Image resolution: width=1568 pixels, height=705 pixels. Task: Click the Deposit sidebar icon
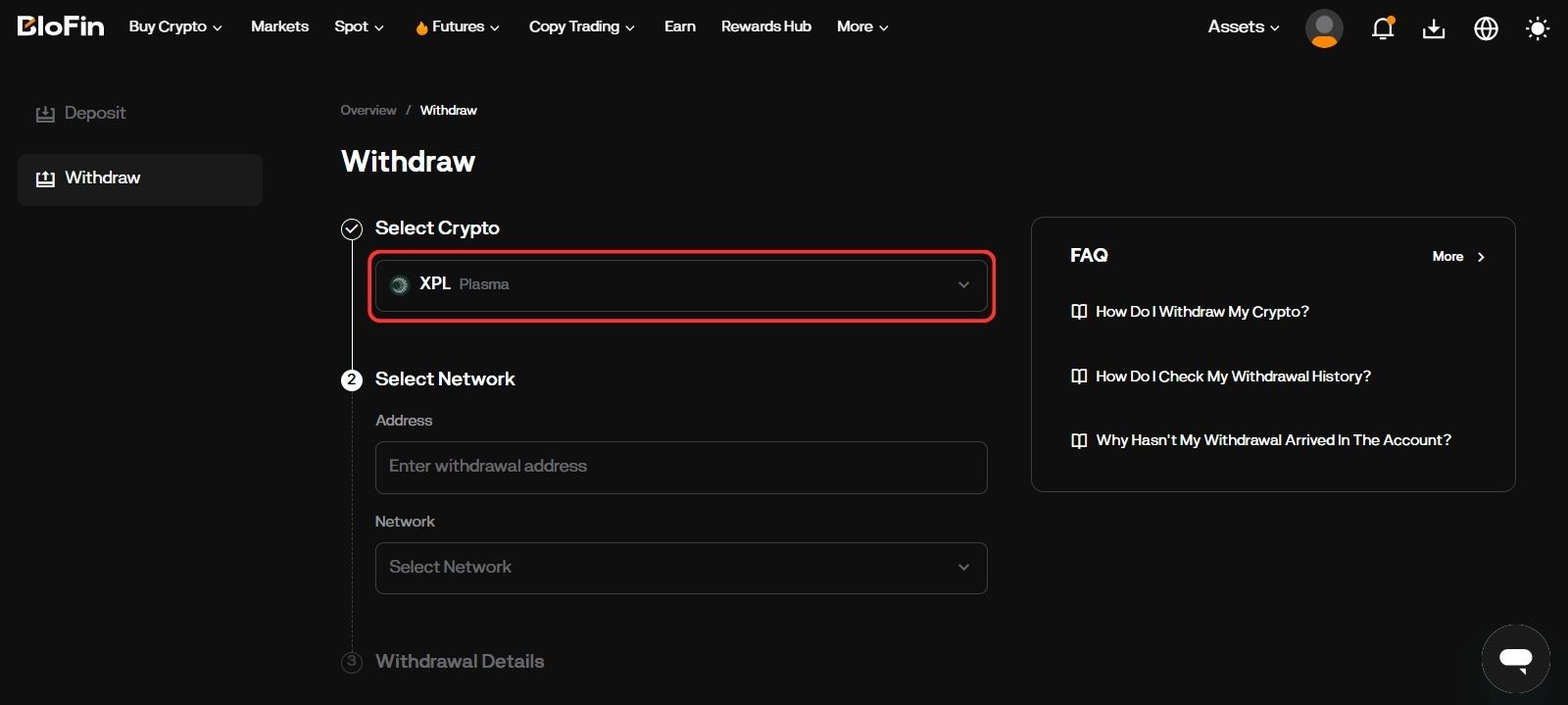45,114
